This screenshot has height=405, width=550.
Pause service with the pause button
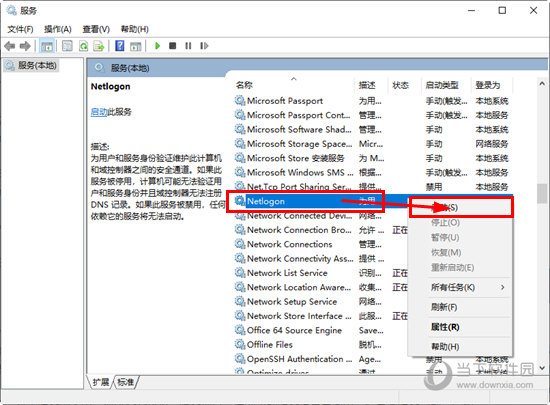point(188,46)
